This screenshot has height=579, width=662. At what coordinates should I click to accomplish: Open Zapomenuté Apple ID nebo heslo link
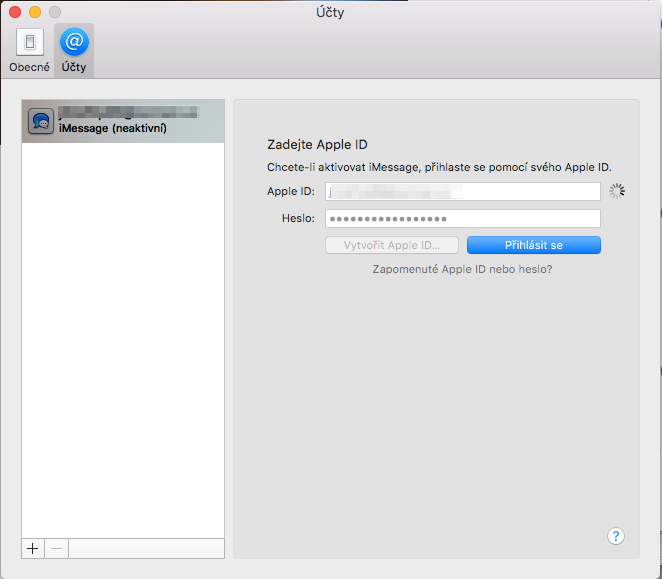[462, 269]
